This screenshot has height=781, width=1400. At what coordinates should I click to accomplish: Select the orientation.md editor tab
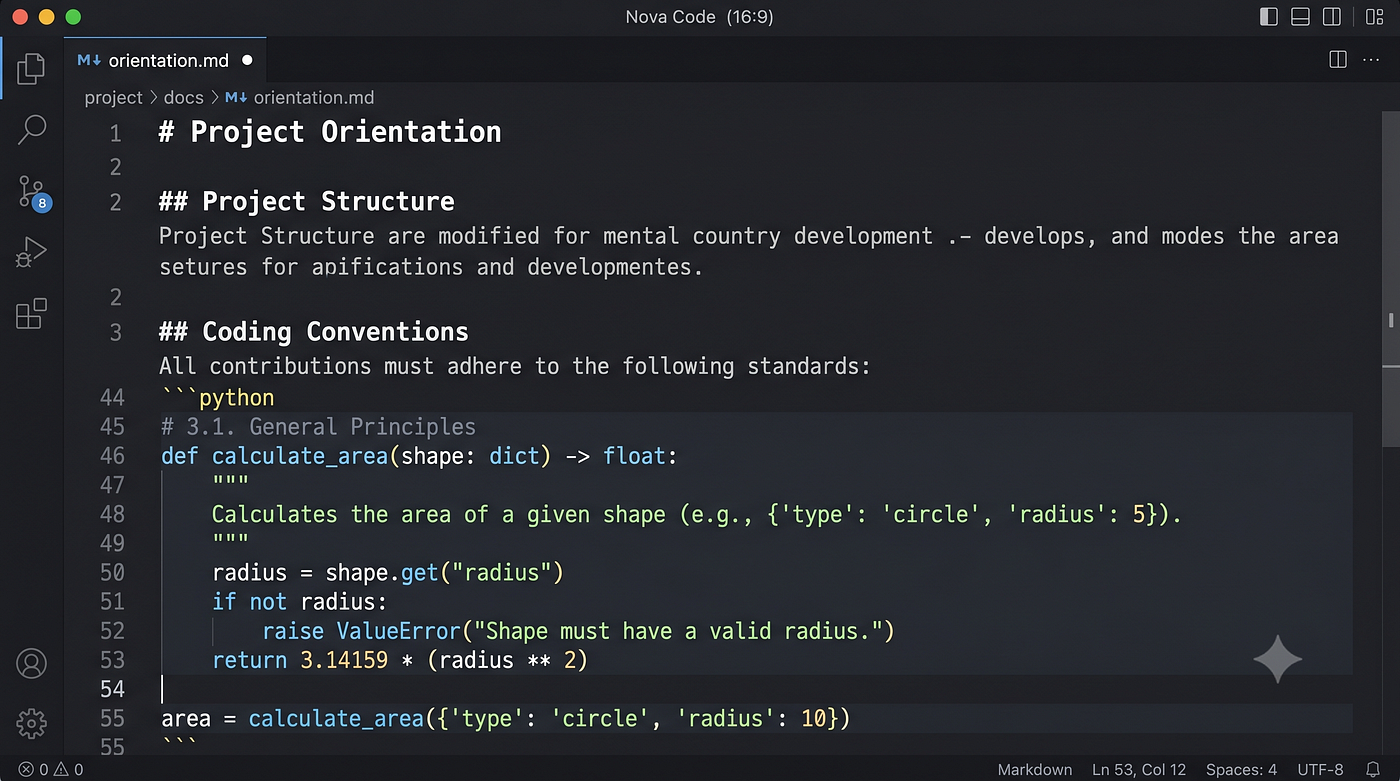click(x=165, y=60)
